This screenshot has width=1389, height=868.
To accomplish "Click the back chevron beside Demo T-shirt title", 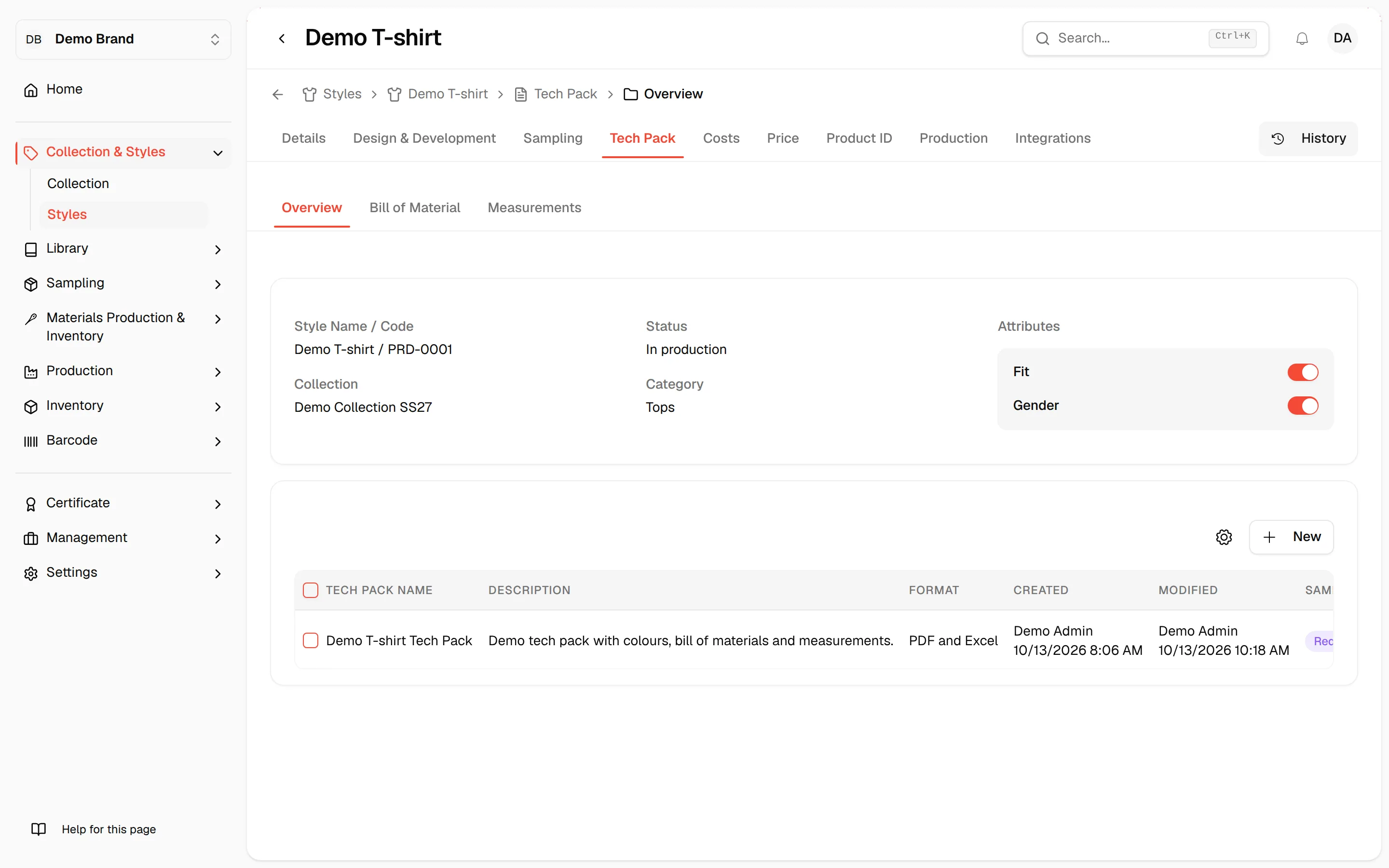I will click(282, 39).
